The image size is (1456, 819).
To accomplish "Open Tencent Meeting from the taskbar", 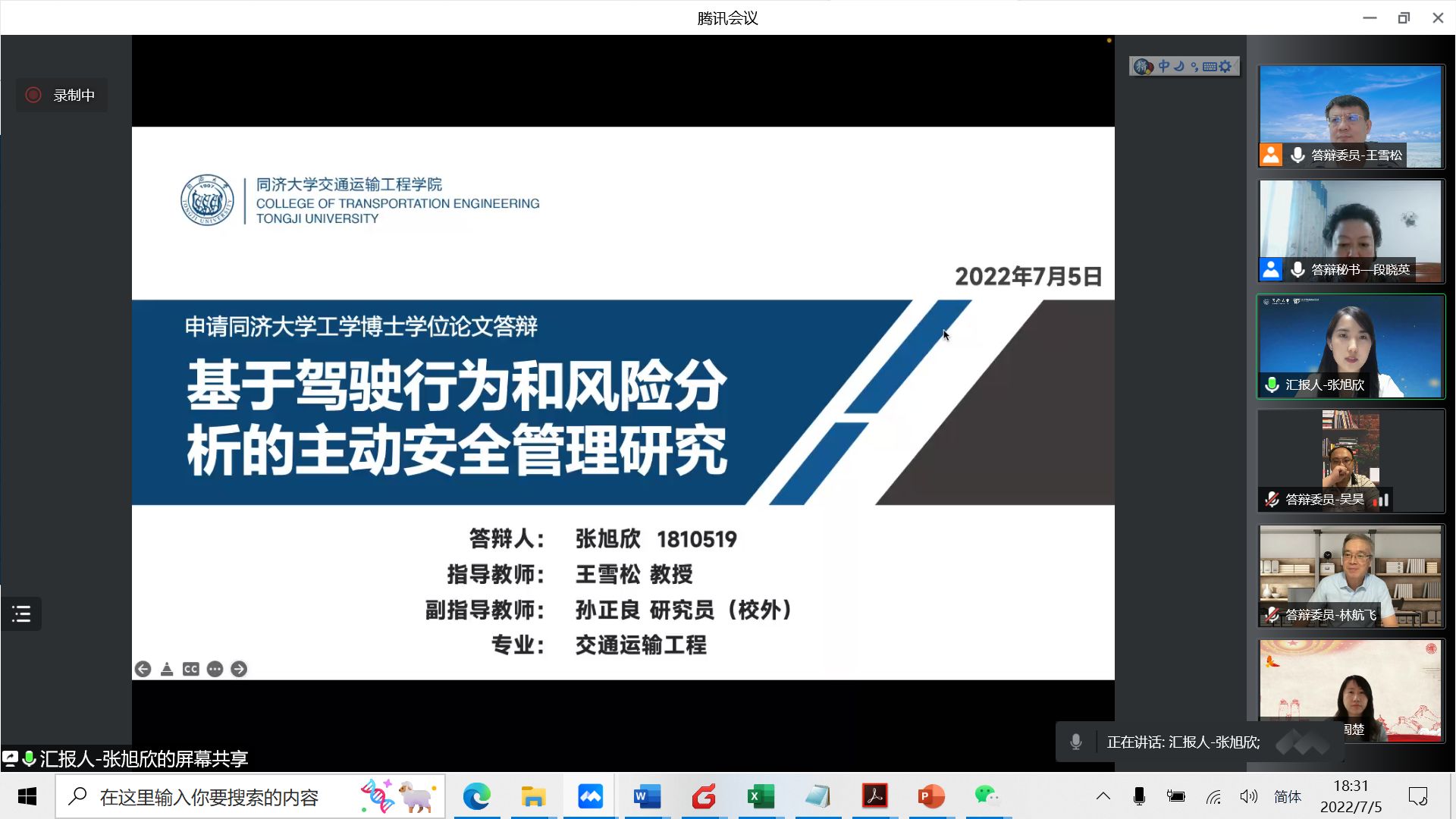I will coord(590,796).
